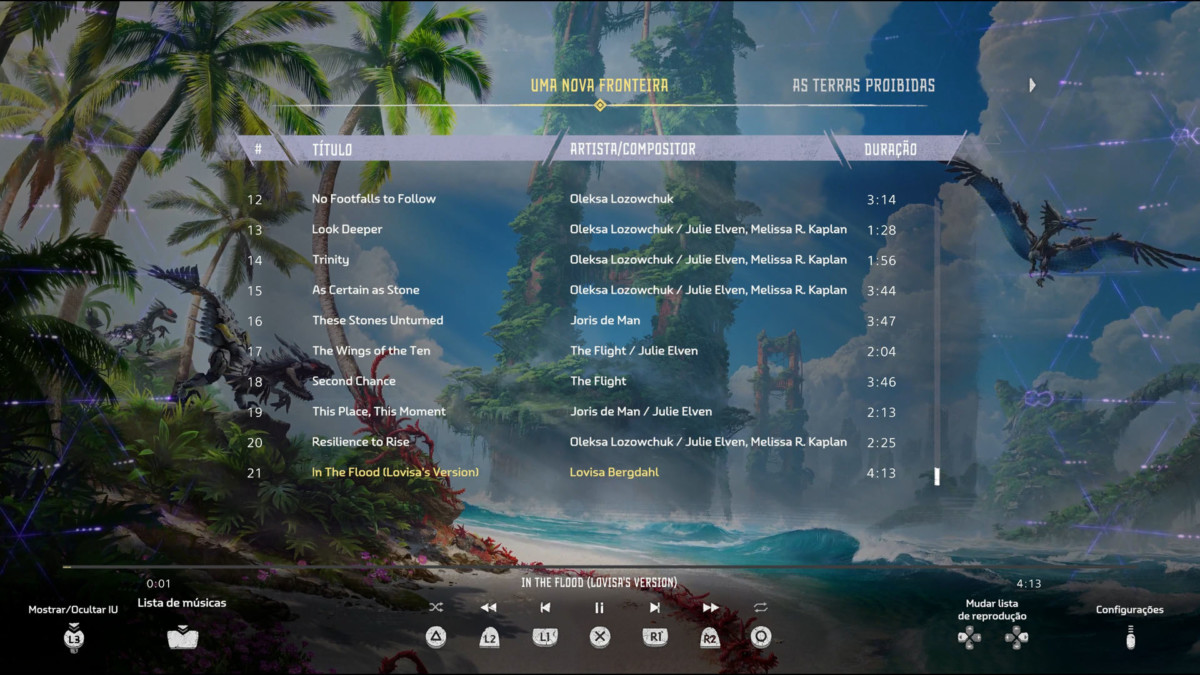The image size is (1200, 675).
Task: Select the Uma Nova Fronteira tab
Action: 599,85
